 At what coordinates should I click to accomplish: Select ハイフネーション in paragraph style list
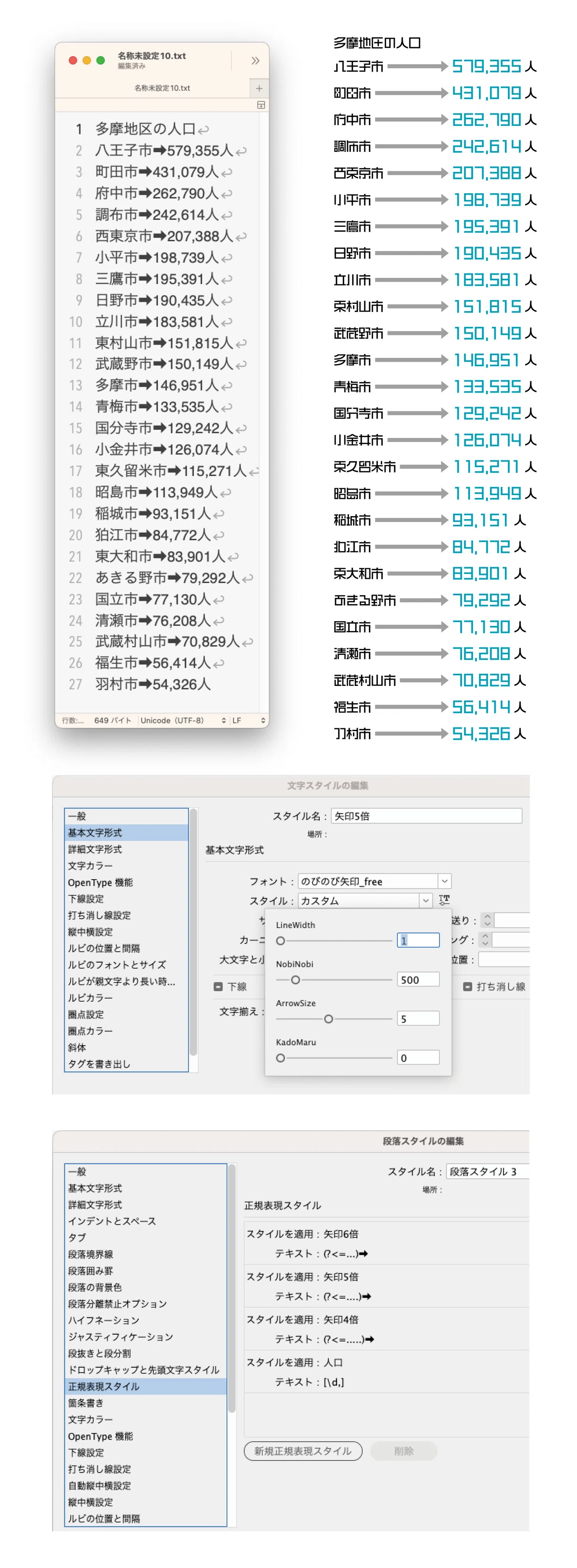point(146,1319)
